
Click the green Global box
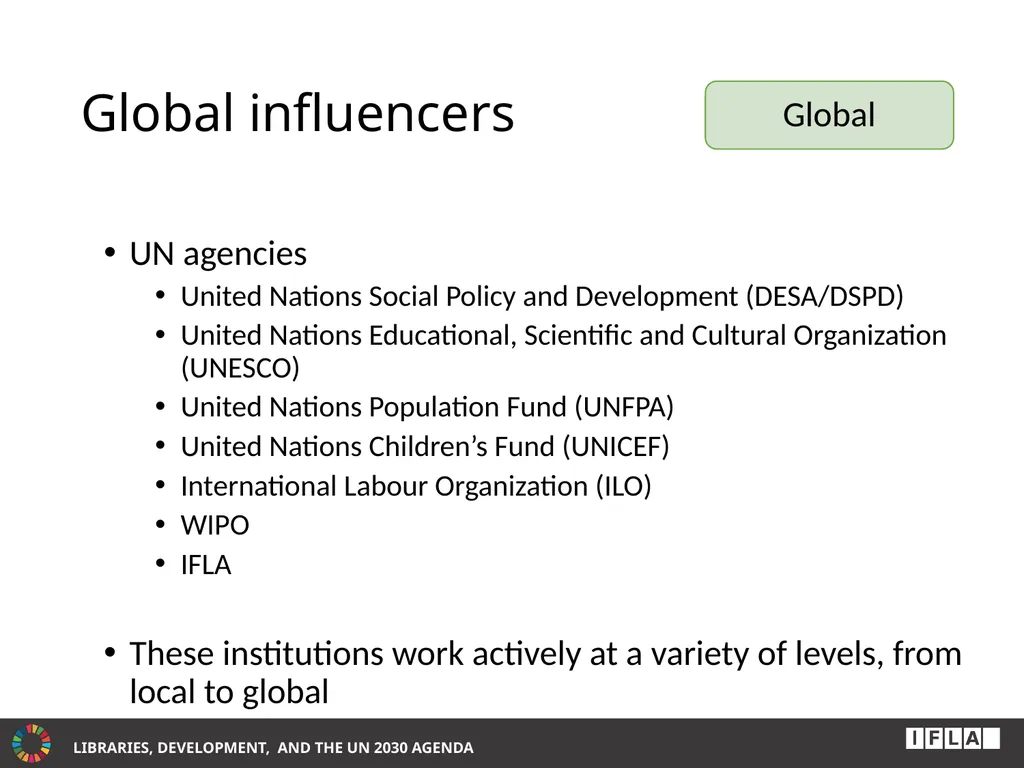point(829,115)
